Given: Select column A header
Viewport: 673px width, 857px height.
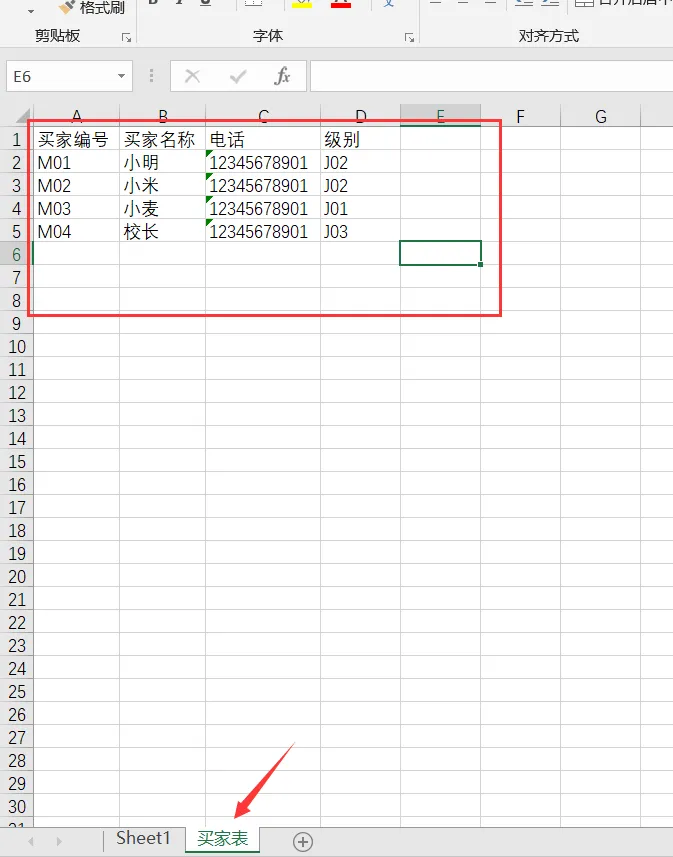Looking at the screenshot, I should point(77,115).
